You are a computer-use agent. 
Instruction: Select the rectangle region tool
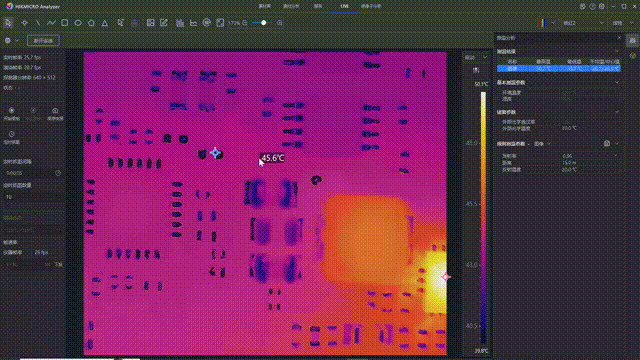click(x=64, y=23)
